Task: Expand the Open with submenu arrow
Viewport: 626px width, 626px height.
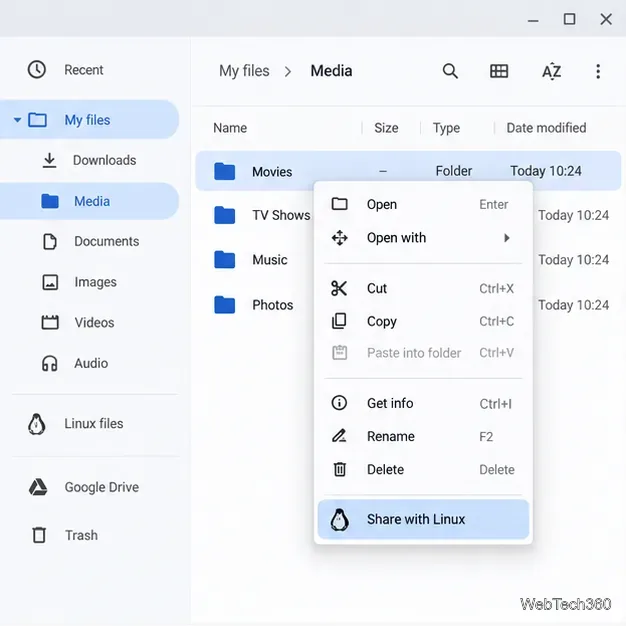Action: pyautogui.click(x=507, y=238)
